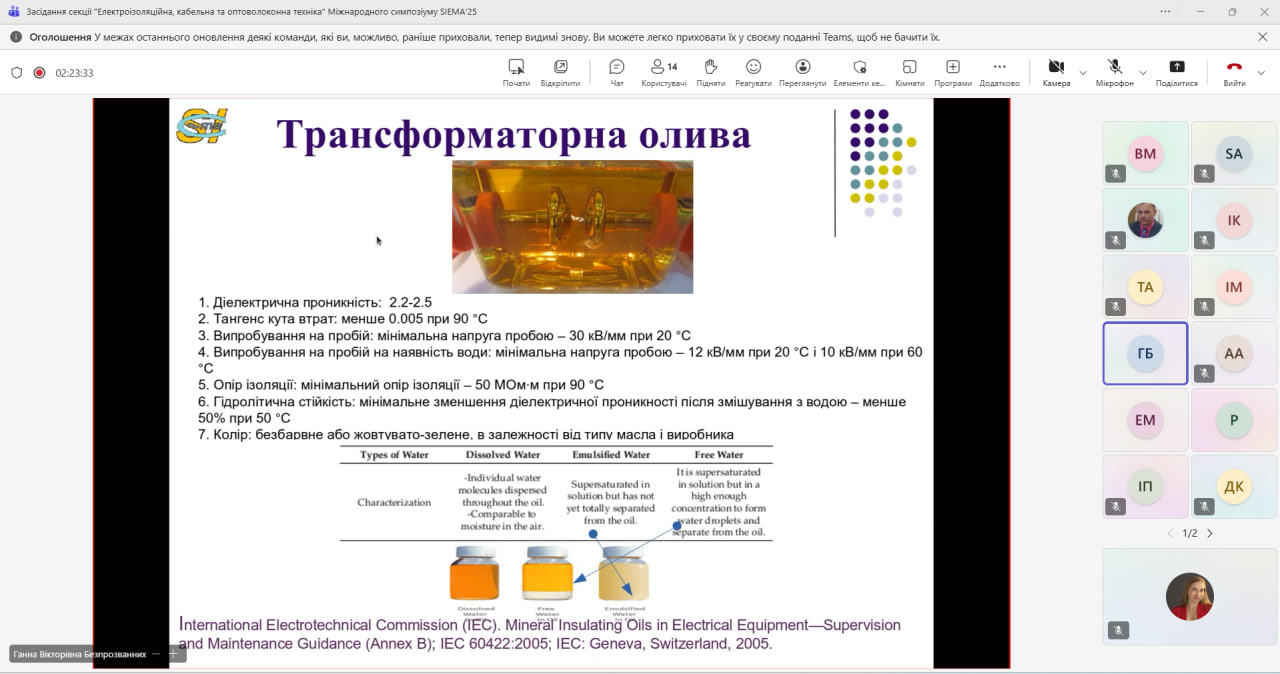Click the shield privacy icon
The image size is (1280, 674).
click(x=16, y=73)
